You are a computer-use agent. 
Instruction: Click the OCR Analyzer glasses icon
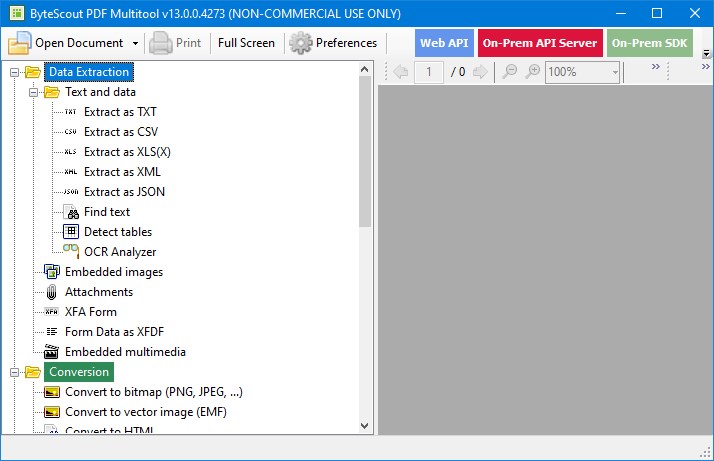71,251
